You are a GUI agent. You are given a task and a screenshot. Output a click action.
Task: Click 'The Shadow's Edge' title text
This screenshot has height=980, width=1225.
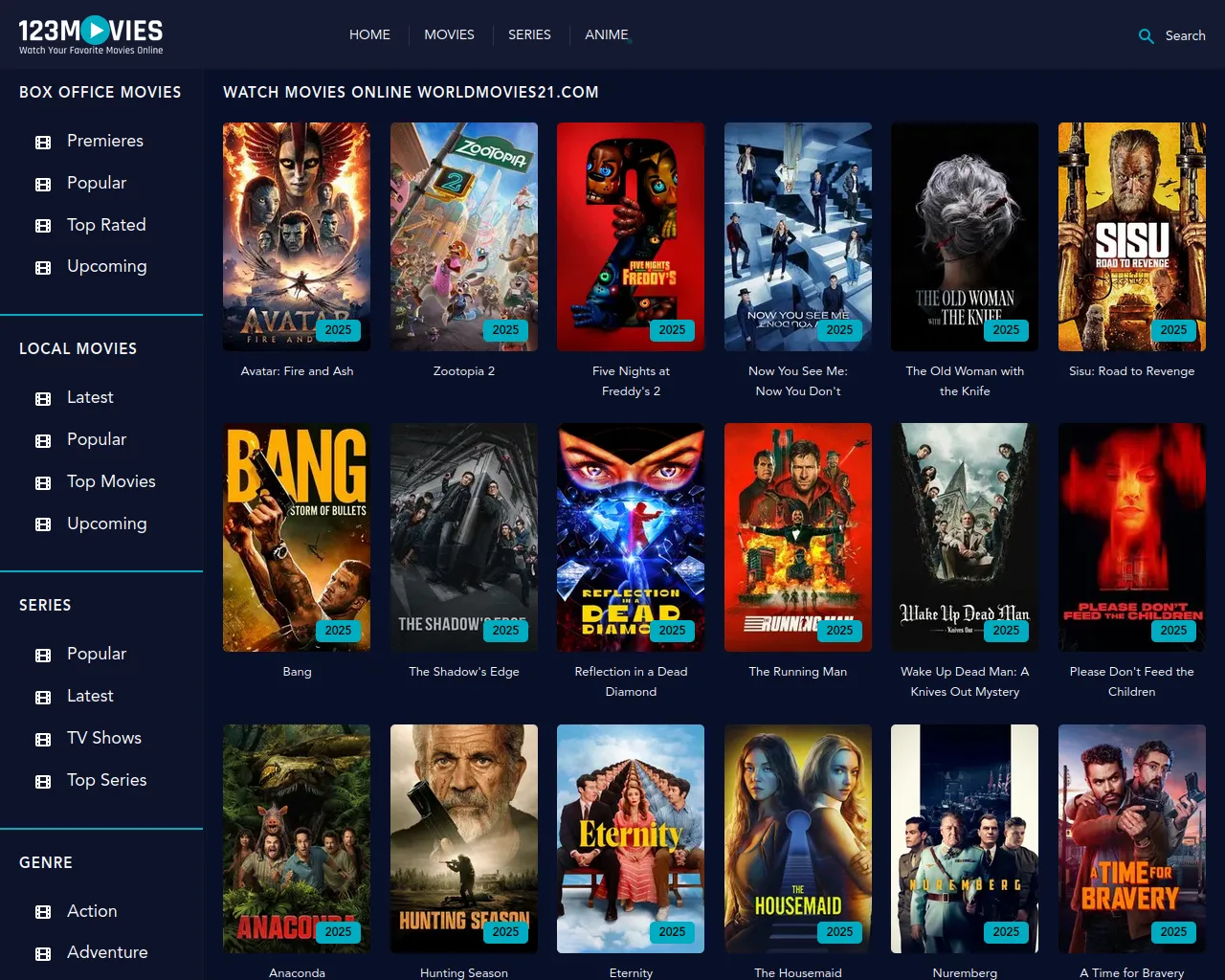(464, 672)
